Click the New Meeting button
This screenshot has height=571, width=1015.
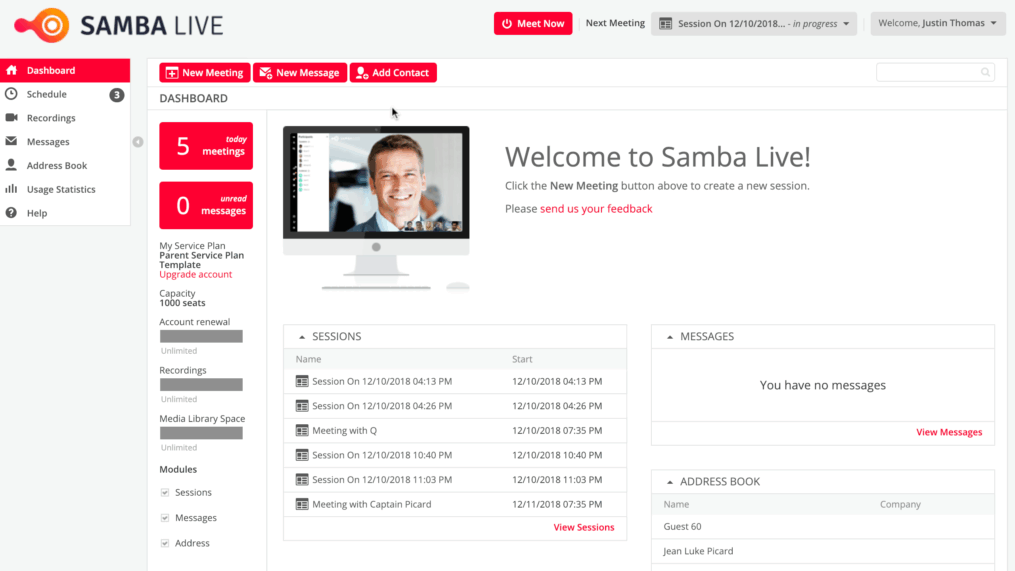click(x=205, y=73)
